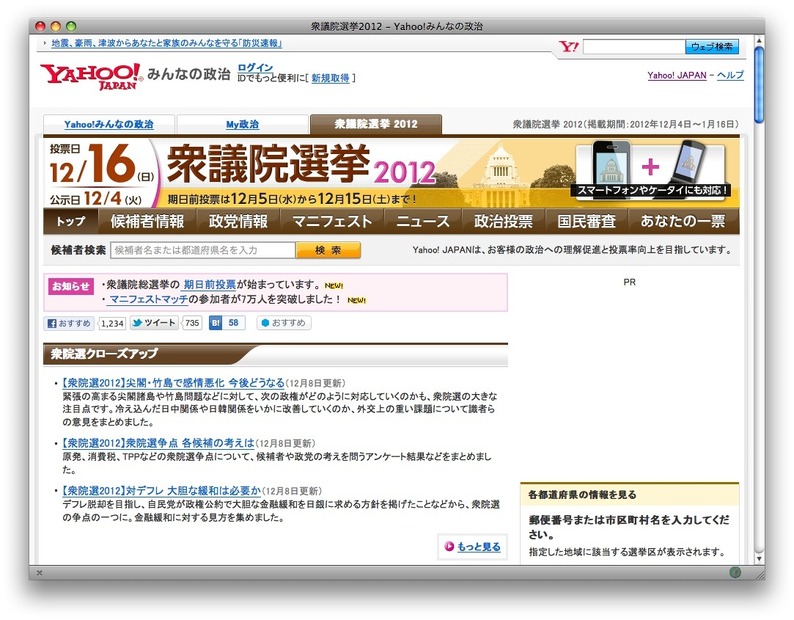This screenshot has width=794, height=620.
Task: Open ニュース in navigation bar
Action: 423,221
